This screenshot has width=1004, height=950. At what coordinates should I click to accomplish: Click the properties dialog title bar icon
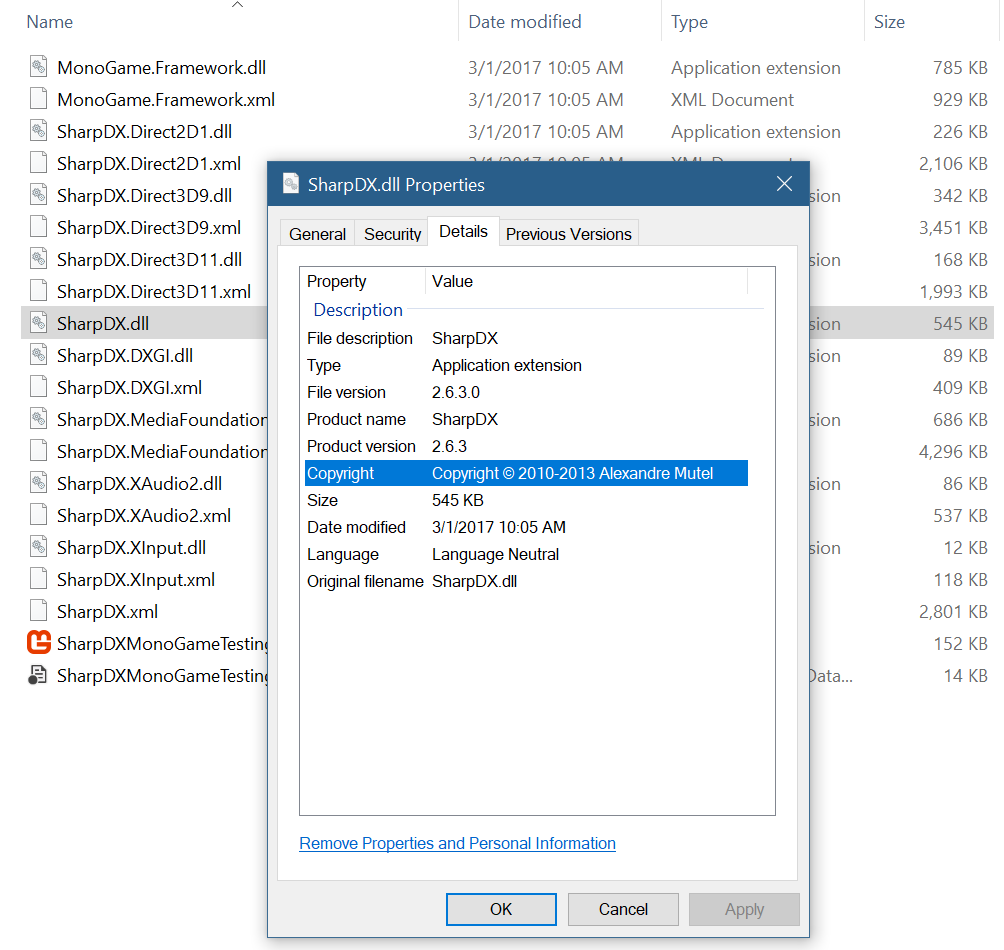291,183
